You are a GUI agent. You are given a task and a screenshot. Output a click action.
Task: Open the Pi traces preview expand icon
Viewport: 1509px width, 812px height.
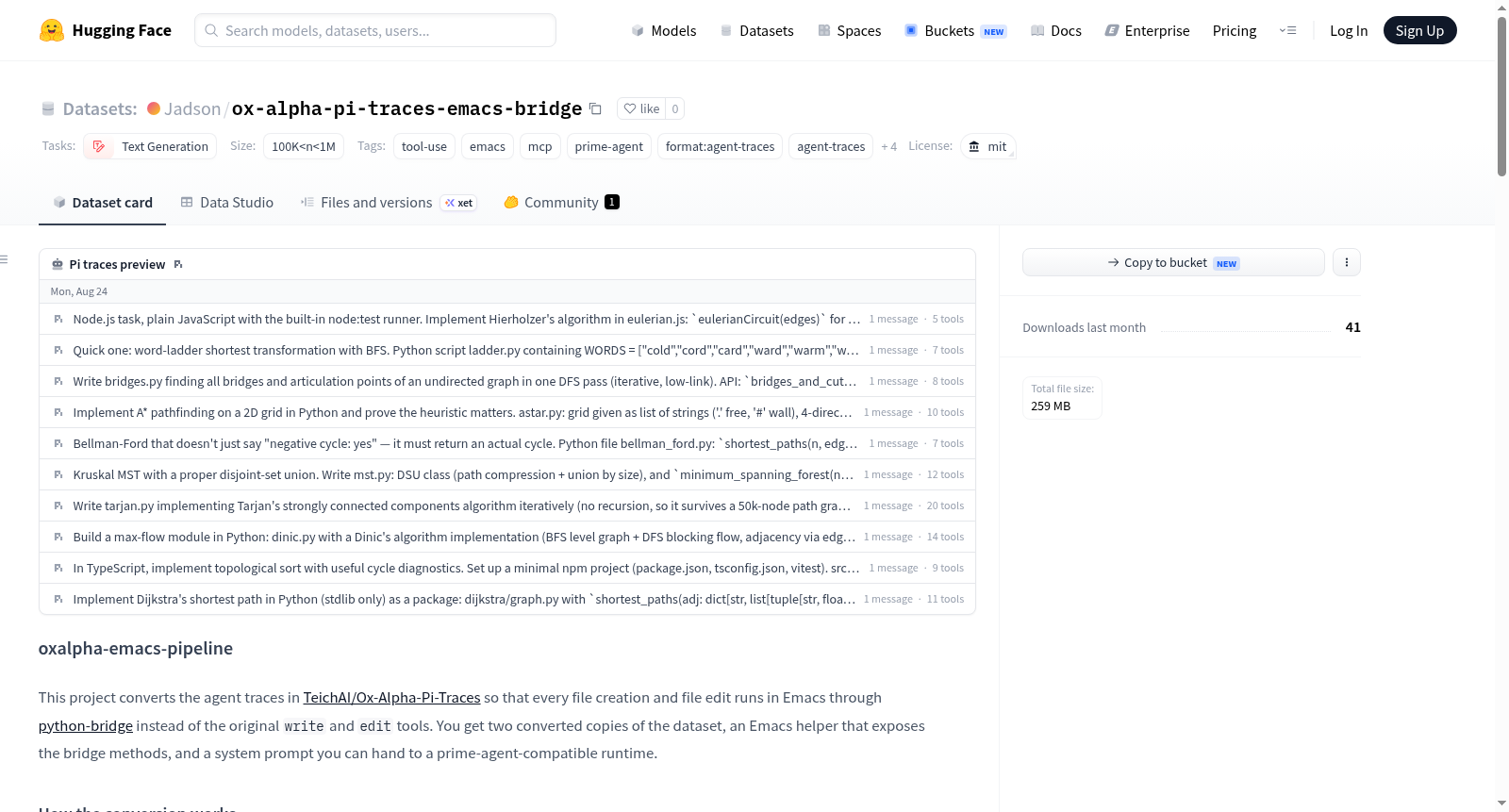[x=178, y=264]
